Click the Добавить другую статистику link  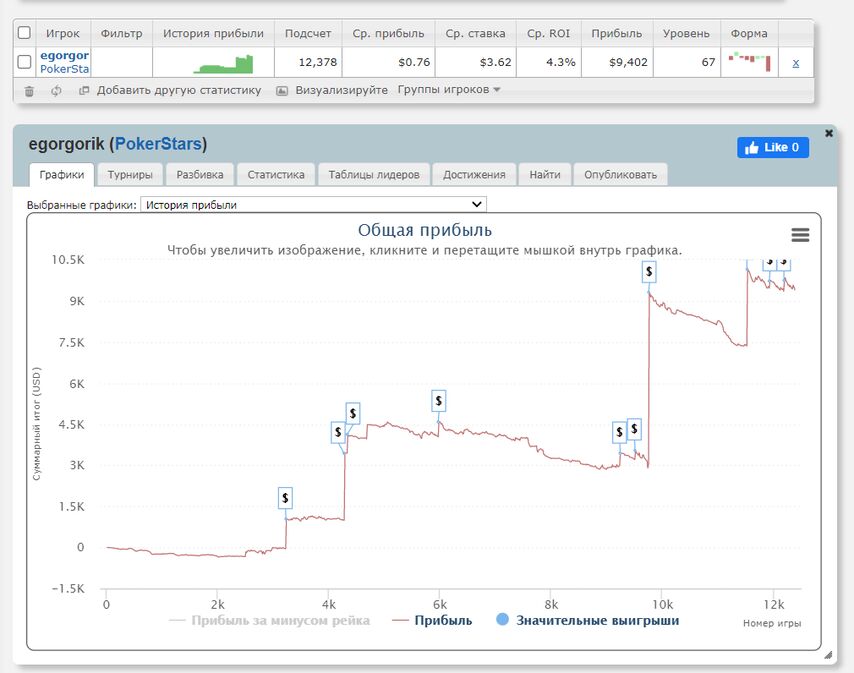point(170,90)
